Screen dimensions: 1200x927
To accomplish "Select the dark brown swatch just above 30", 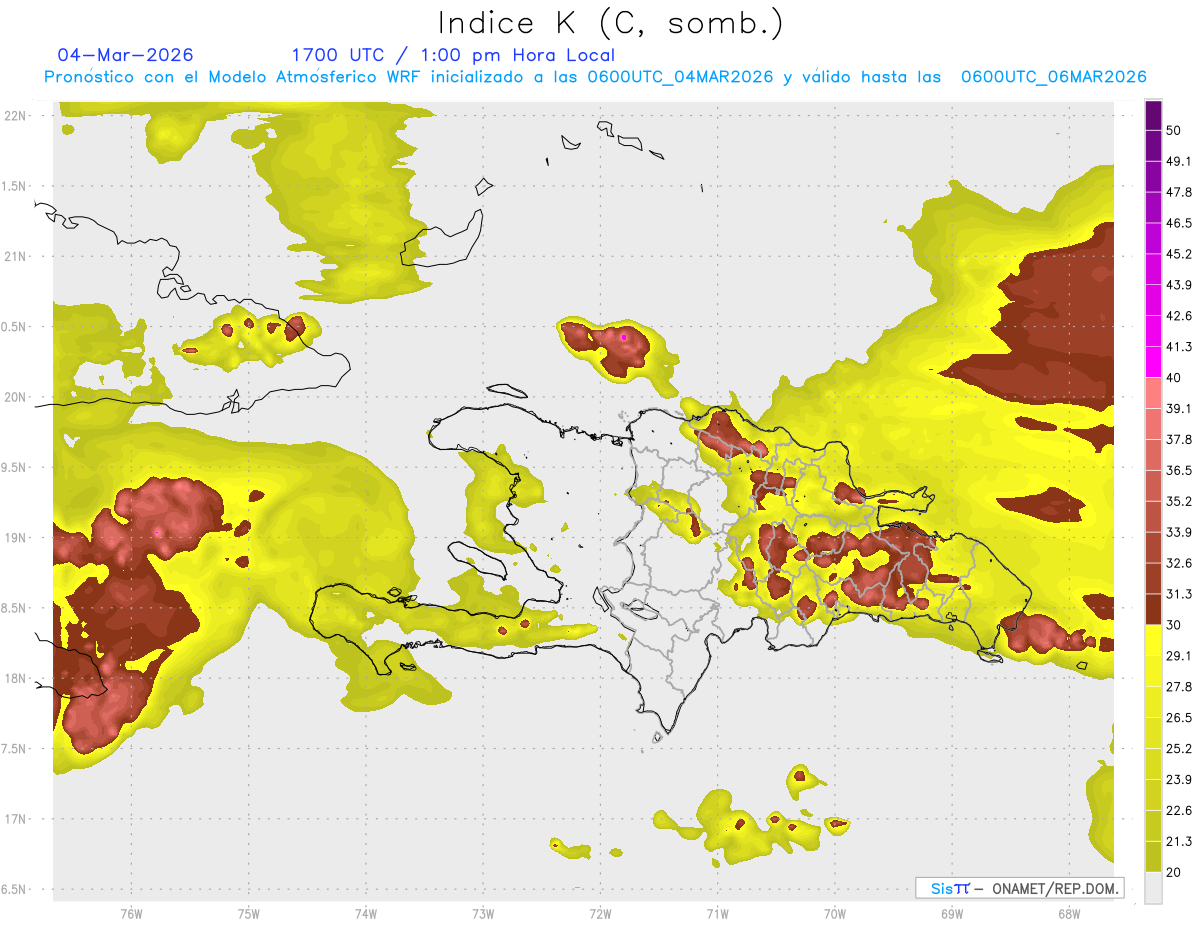I will [x=1154, y=609].
